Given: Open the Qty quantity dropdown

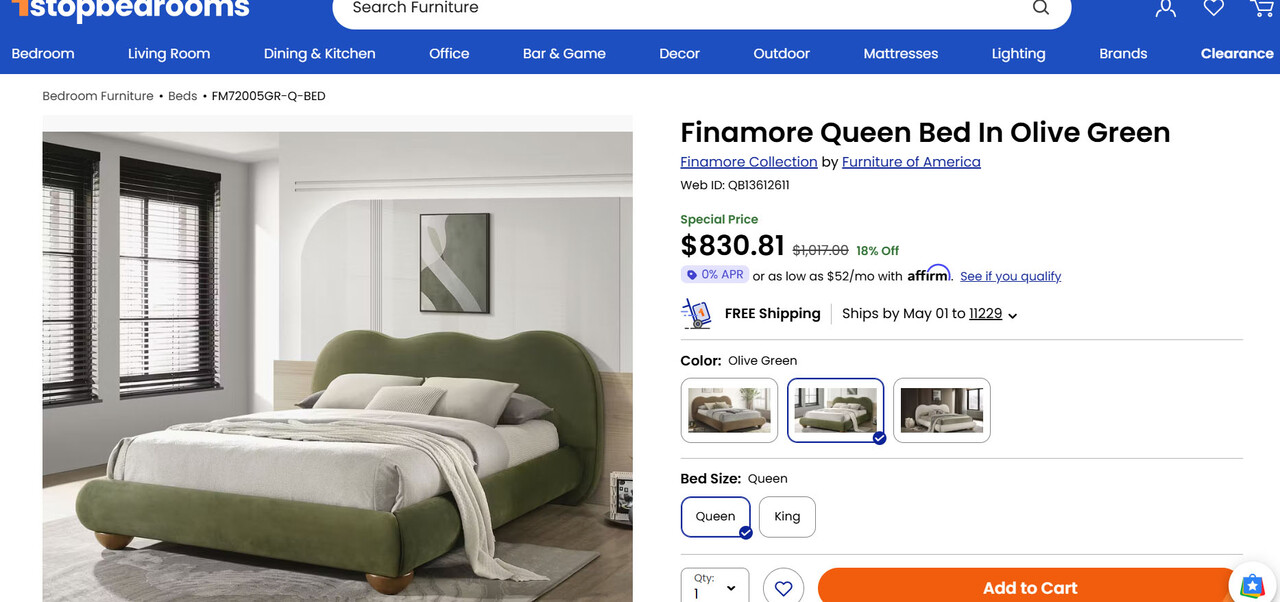Looking at the screenshot, I should 715,586.
